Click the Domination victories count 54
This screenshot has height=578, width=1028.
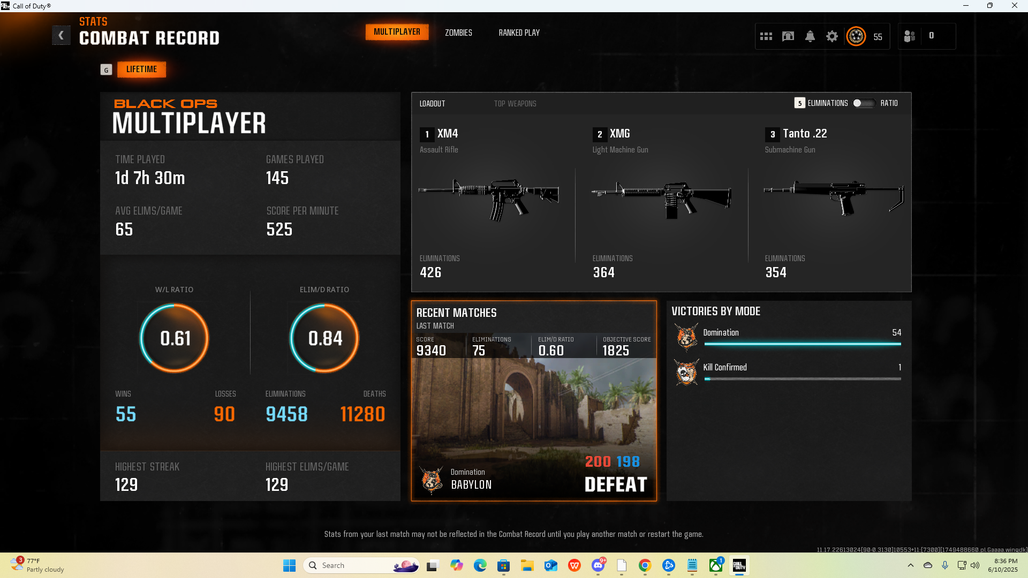896,333
